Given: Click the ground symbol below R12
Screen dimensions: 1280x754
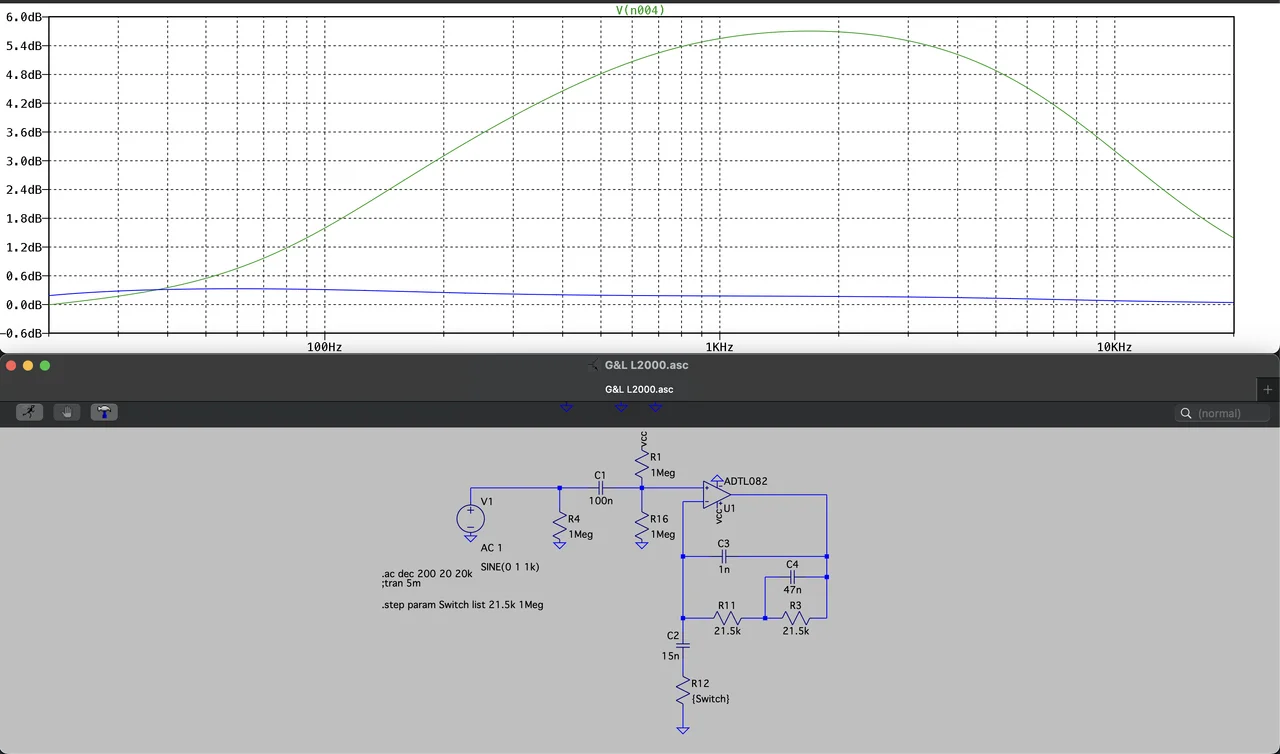Looking at the screenshot, I should (x=682, y=730).
